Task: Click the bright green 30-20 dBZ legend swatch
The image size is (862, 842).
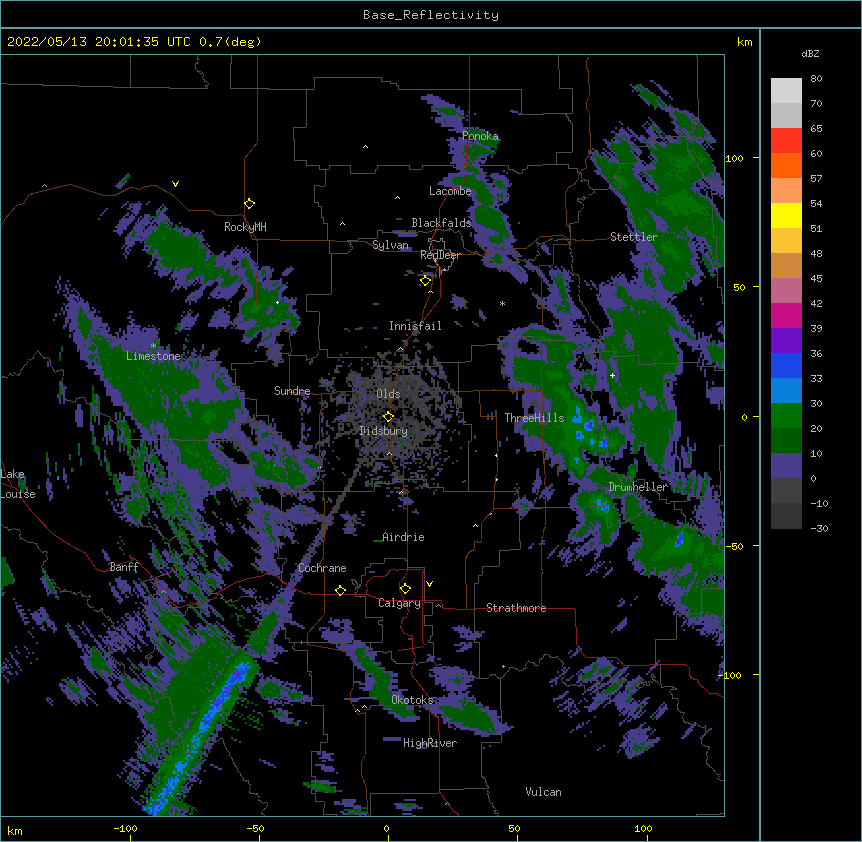Action: pyautogui.click(x=786, y=416)
